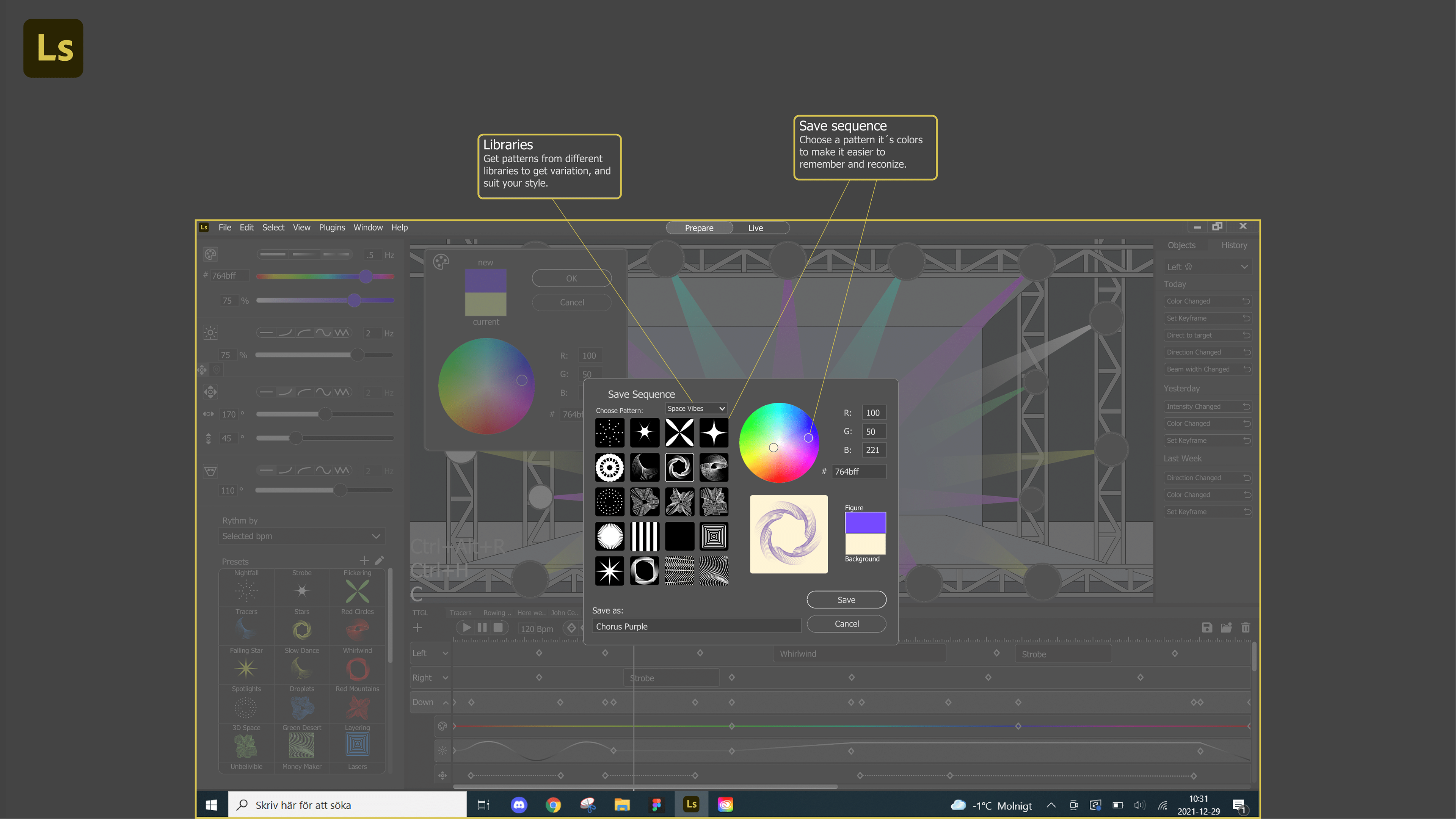1456x819 pixels.
Task: Click the trash delete icon above timeline
Action: point(1245,628)
